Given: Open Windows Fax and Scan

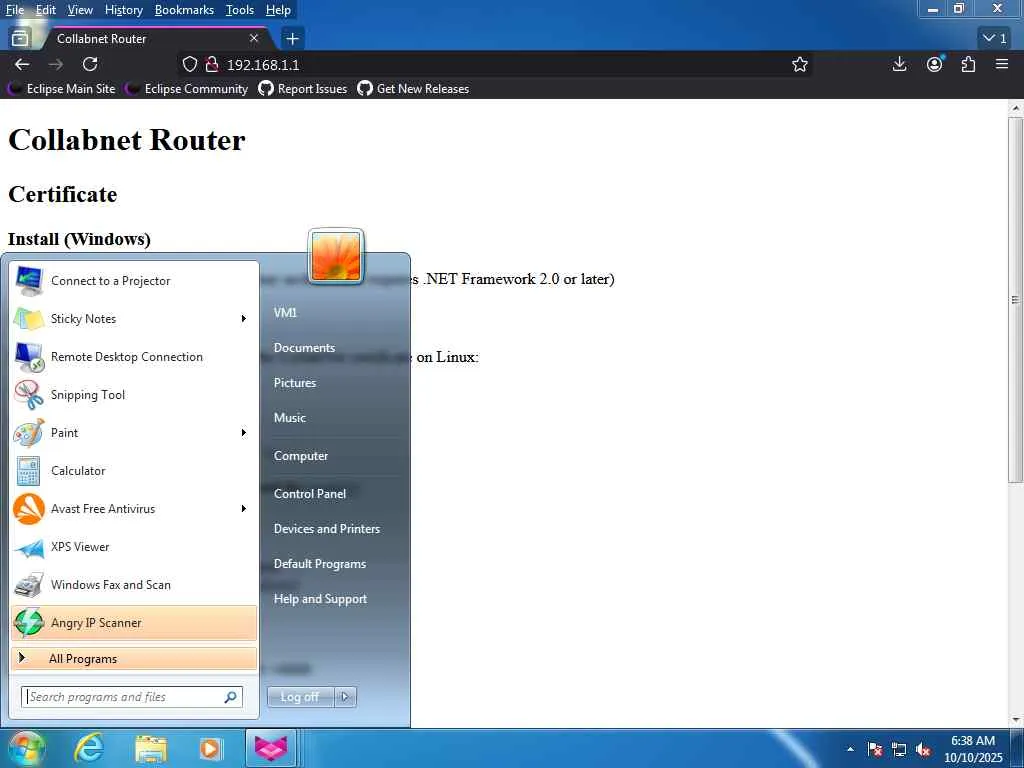Looking at the screenshot, I should [134, 584].
